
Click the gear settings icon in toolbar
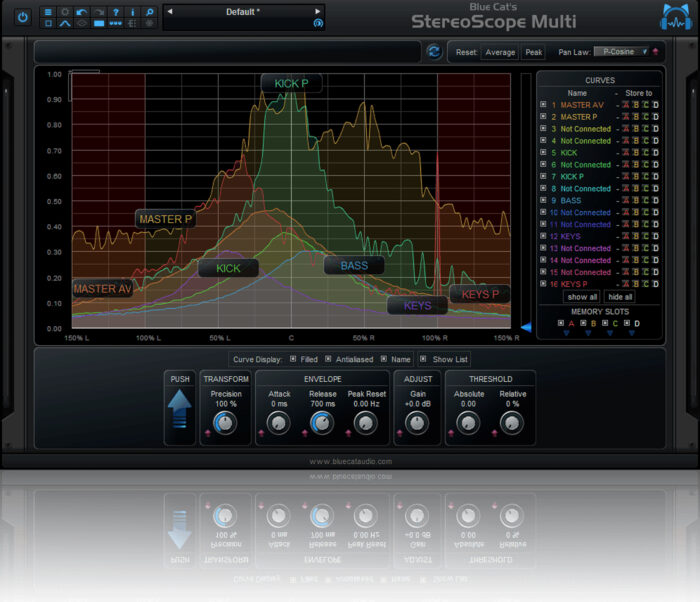pyautogui.click(x=65, y=12)
